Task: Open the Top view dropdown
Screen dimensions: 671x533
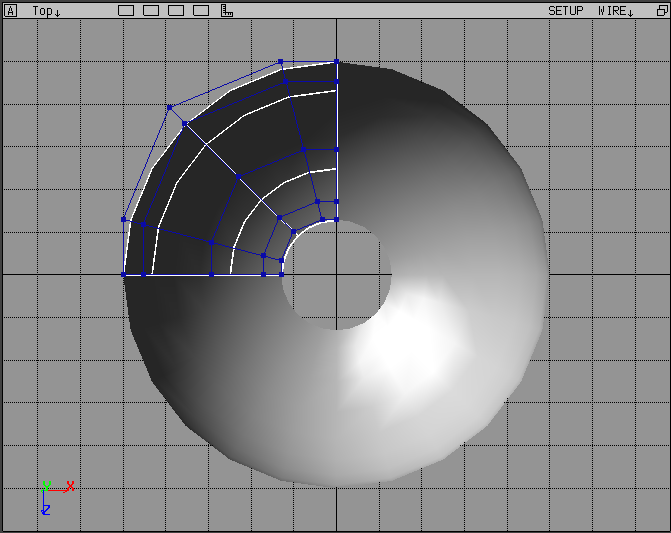Action: 46,11
